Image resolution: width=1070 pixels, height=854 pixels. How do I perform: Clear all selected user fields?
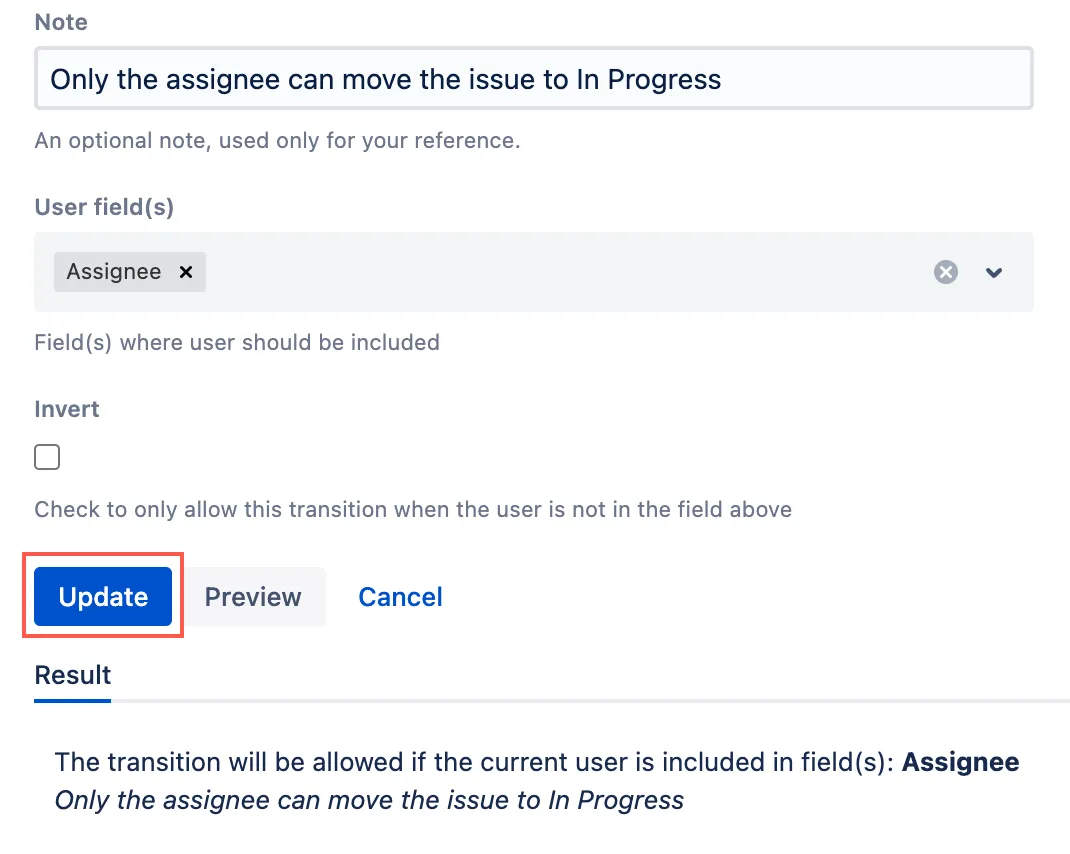945,272
